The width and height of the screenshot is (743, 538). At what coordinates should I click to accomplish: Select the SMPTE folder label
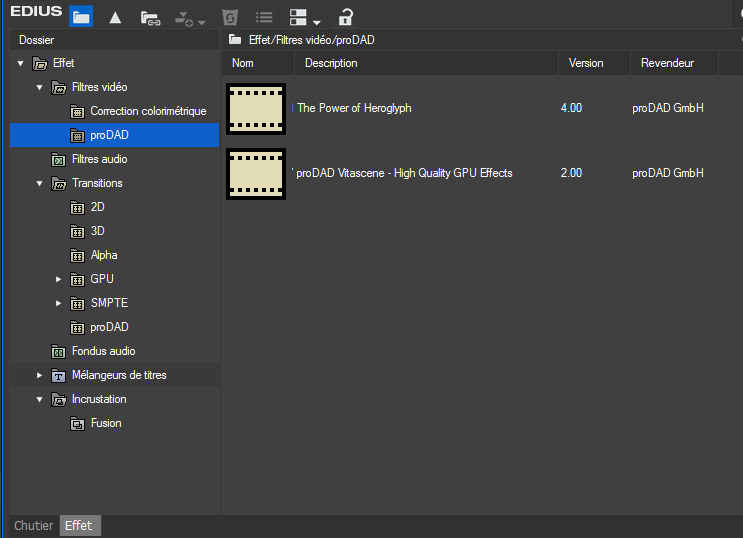click(x=109, y=303)
